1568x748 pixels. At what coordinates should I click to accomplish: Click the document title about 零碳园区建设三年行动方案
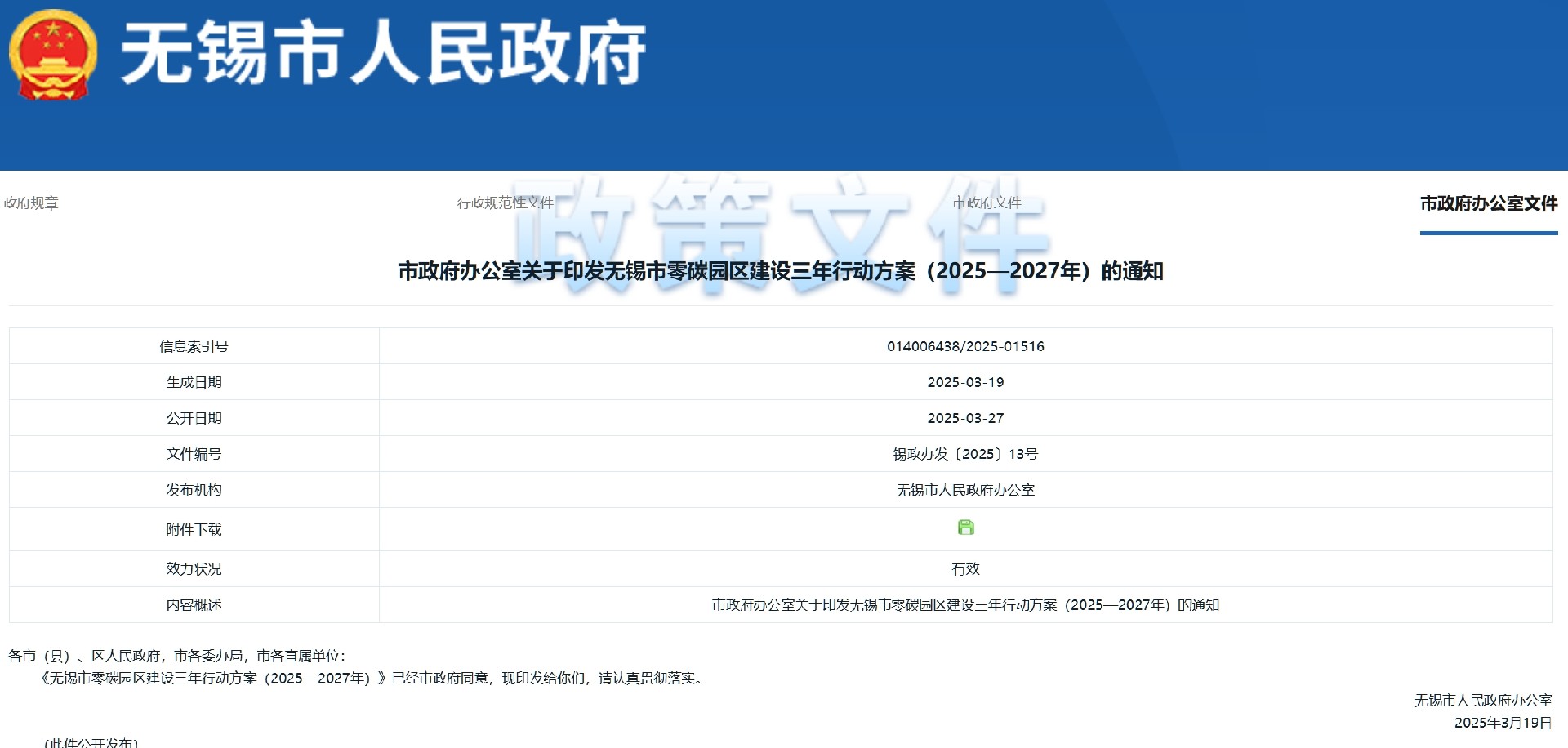point(780,271)
